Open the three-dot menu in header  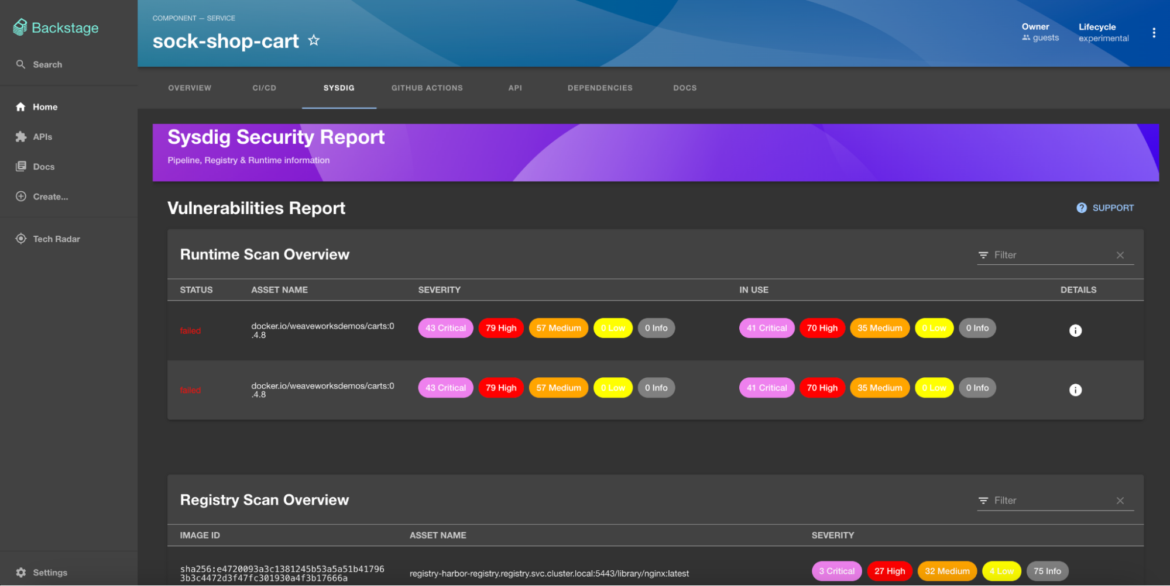1154,33
